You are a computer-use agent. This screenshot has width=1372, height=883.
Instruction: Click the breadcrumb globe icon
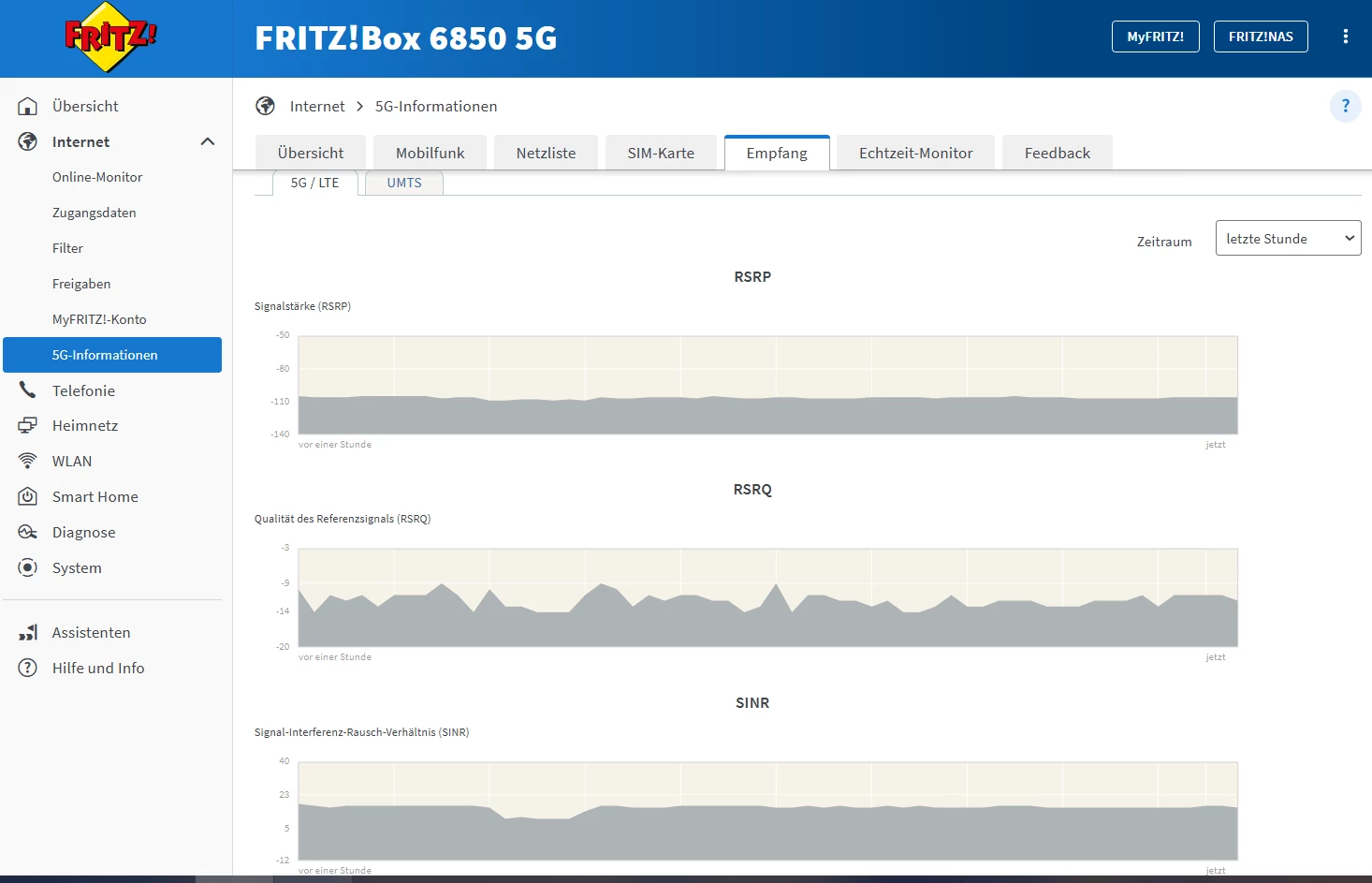tap(266, 106)
